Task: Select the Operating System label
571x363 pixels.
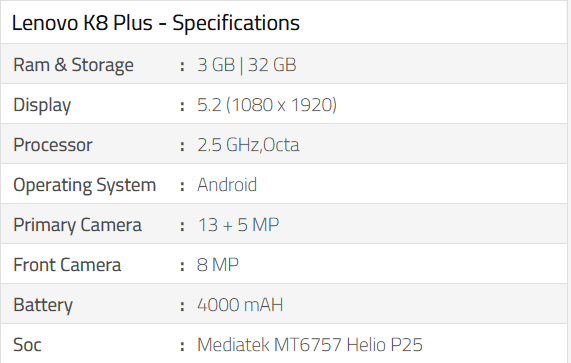Action: tap(84, 185)
